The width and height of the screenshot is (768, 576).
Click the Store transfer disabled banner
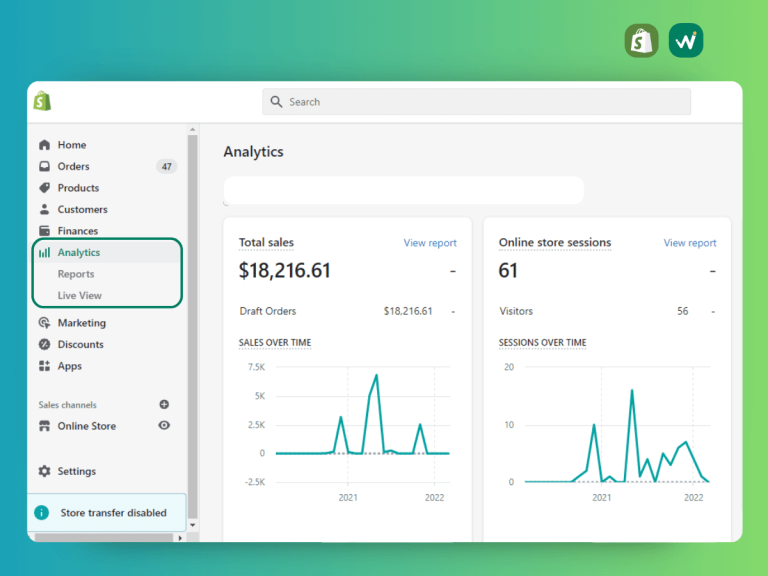tap(107, 512)
